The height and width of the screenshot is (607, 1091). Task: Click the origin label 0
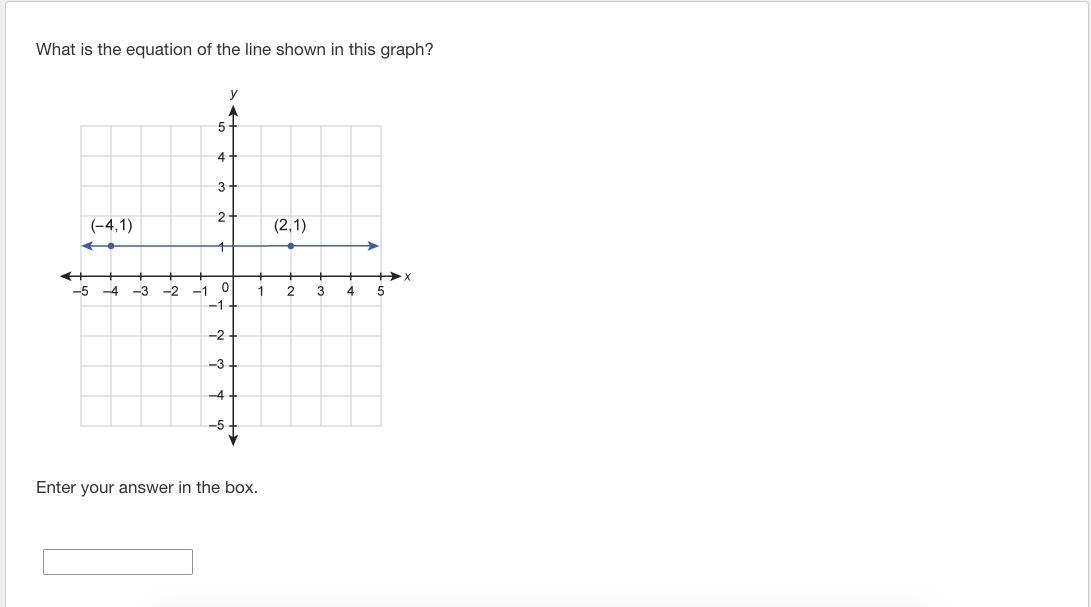(x=225, y=288)
